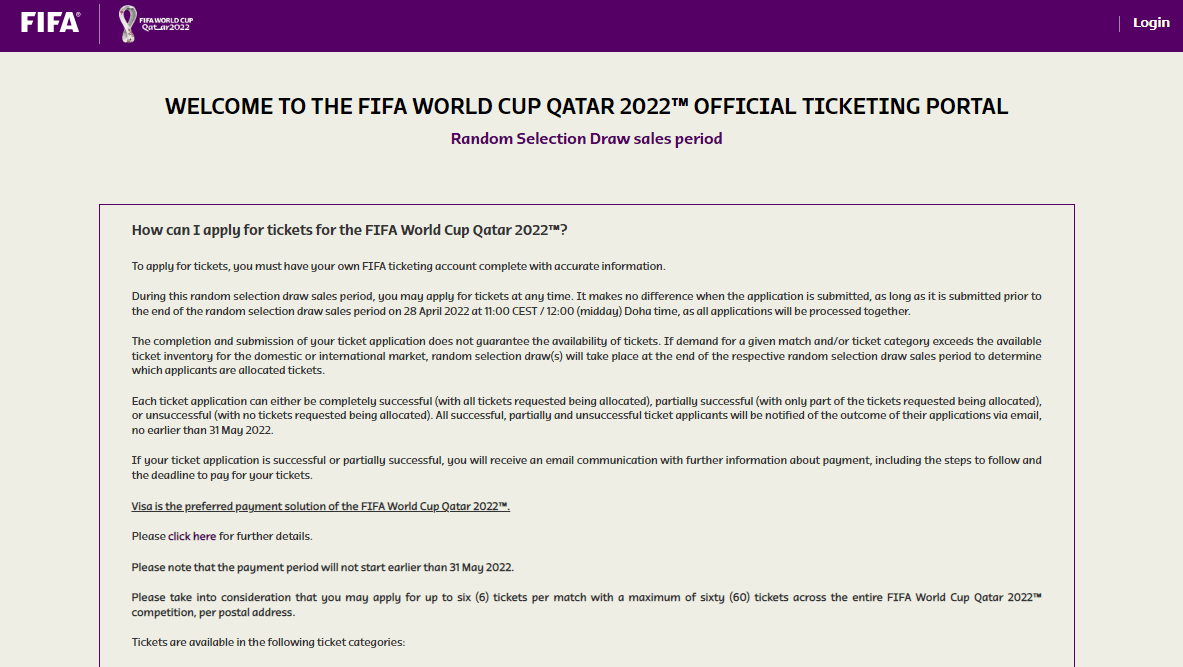Click the paragraph starting 'If your ticket application is successful'
1183x667 pixels.
pyautogui.click(x=586, y=468)
